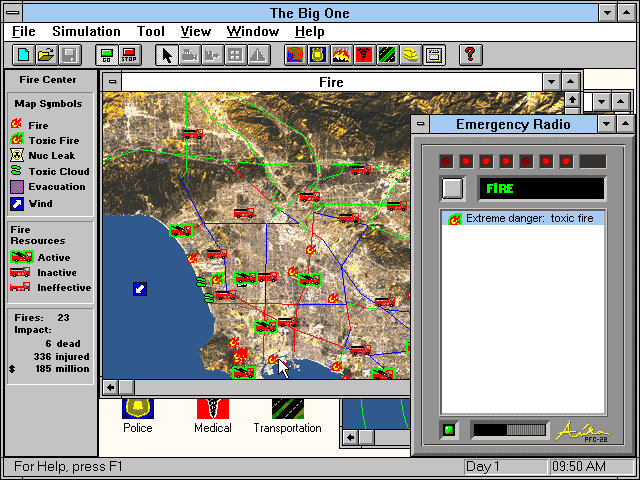Select the greyed grid tool

coord(235,55)
